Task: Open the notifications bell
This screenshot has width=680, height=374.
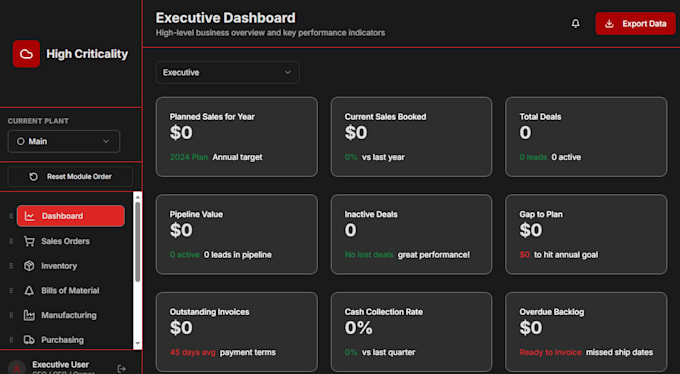Action: (575, 23)
